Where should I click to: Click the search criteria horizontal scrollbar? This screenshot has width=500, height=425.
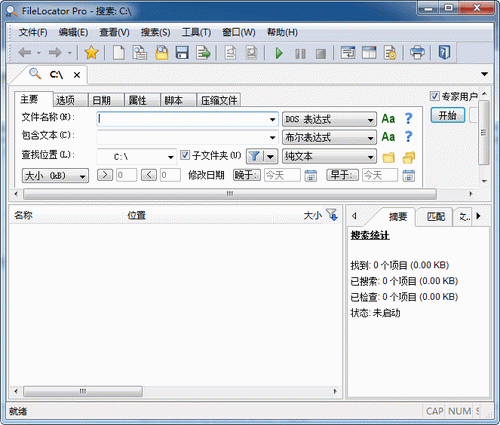tap(230, 194)
